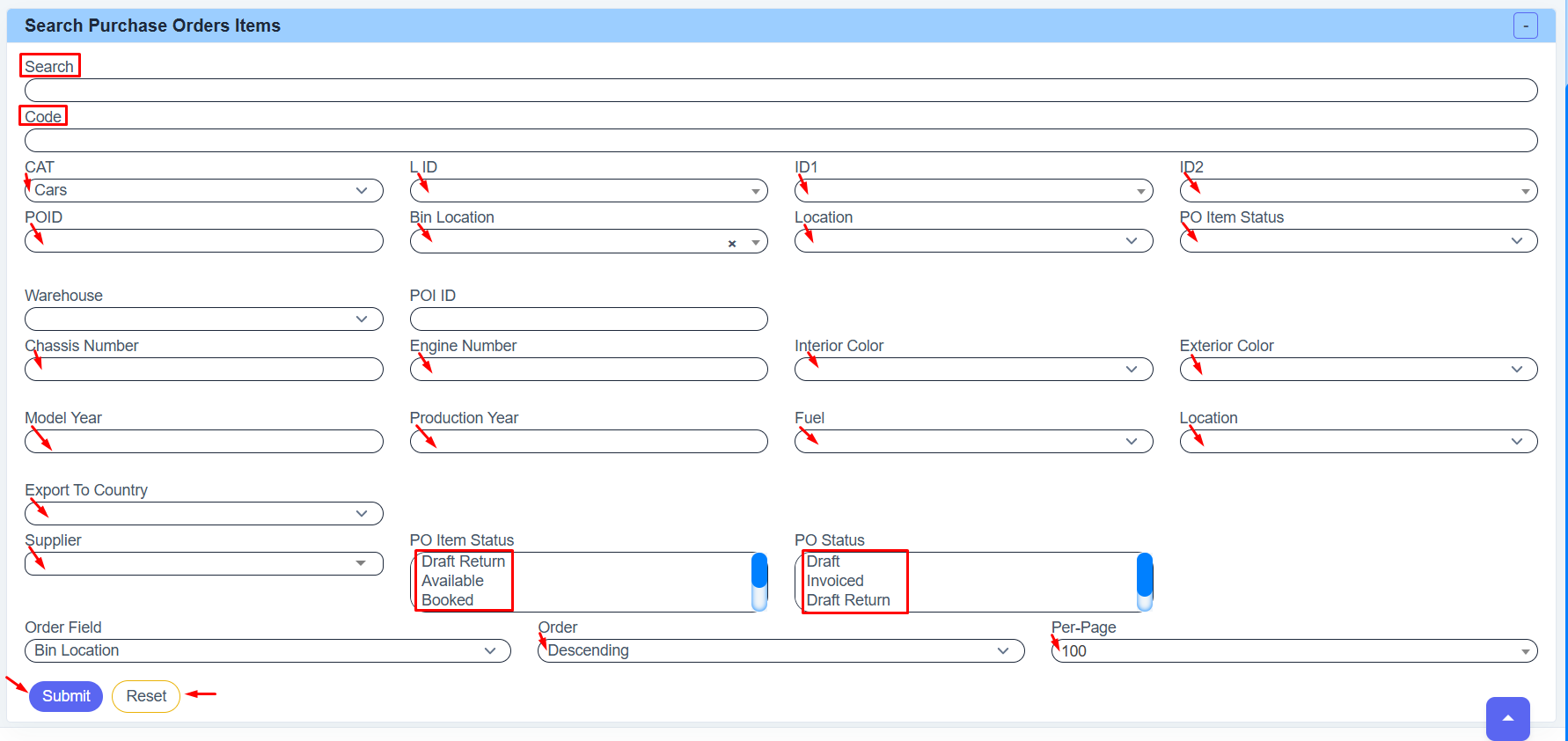Click the Production Year input field
1568x741 pixels.
(589, 441)
